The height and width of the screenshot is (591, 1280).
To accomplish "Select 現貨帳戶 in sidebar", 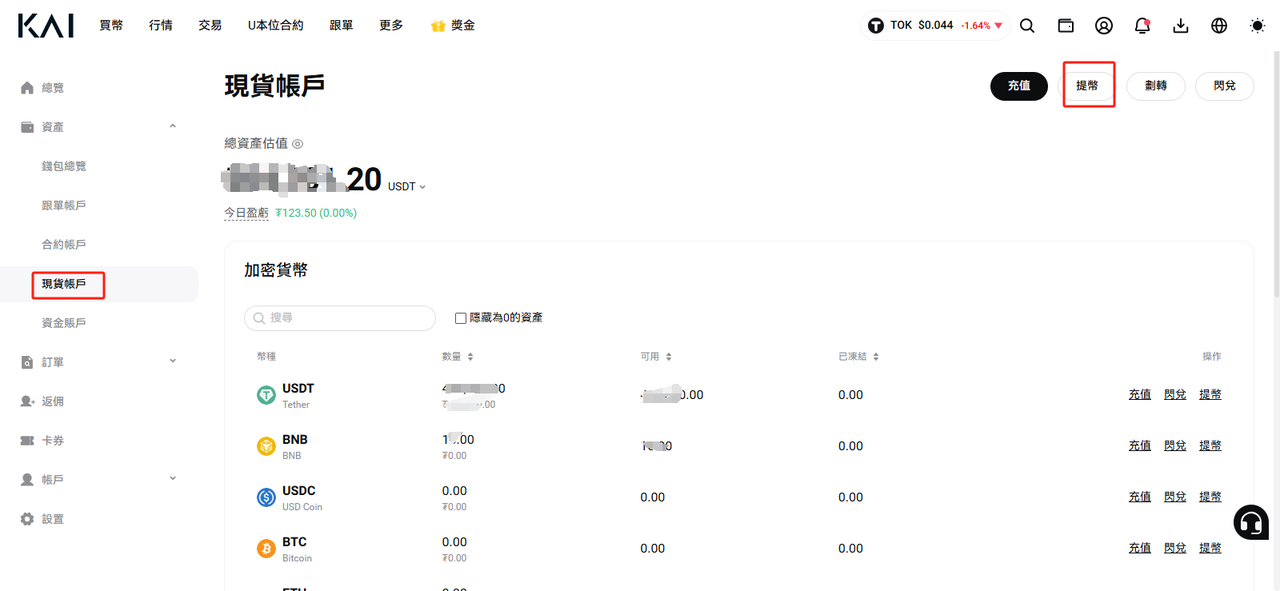I will 64,284.
